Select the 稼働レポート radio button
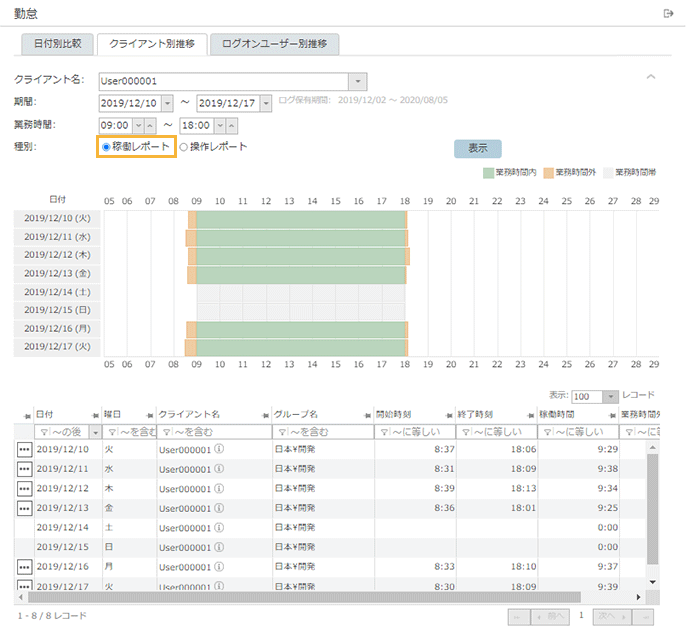The width and height of the screenshot is (687, 628). coord(106,147)
